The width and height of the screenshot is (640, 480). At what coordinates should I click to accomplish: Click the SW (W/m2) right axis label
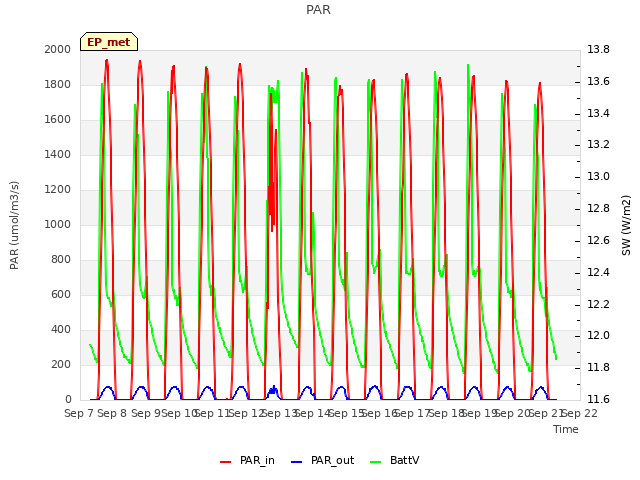click(x=626, y=225)
